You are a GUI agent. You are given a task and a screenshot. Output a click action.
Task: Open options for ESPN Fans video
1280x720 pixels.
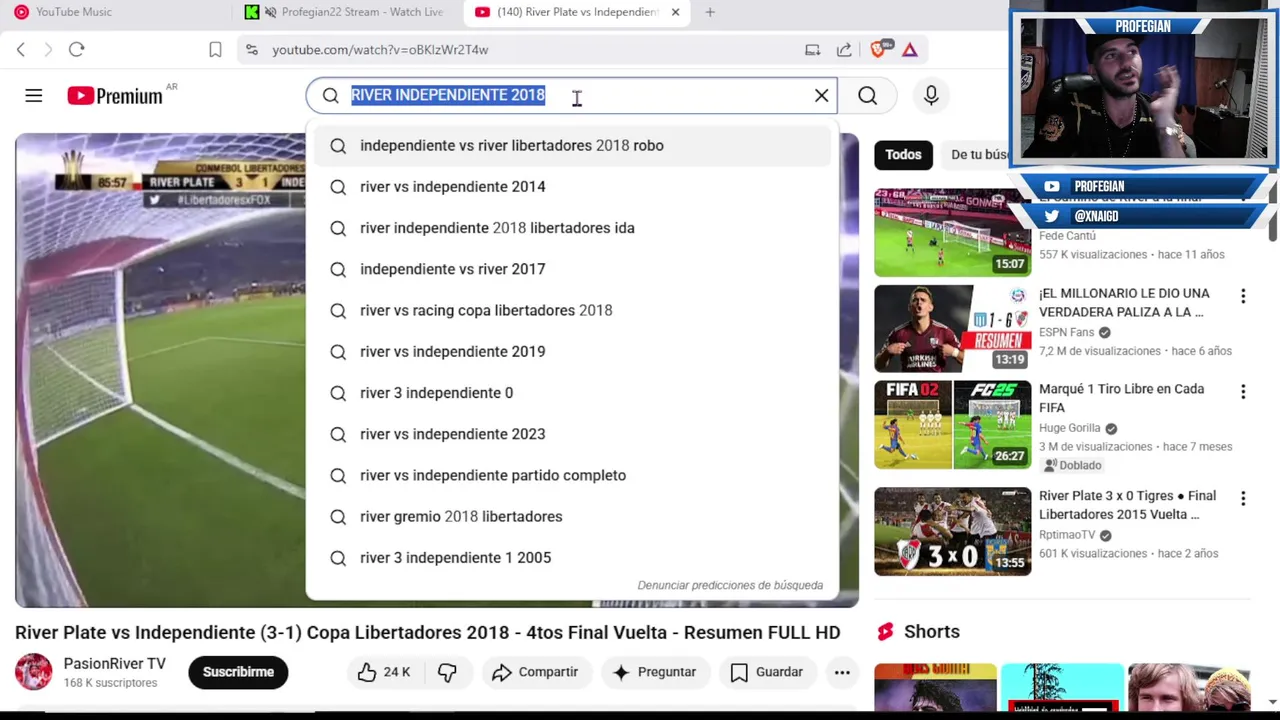(1243, 297)
